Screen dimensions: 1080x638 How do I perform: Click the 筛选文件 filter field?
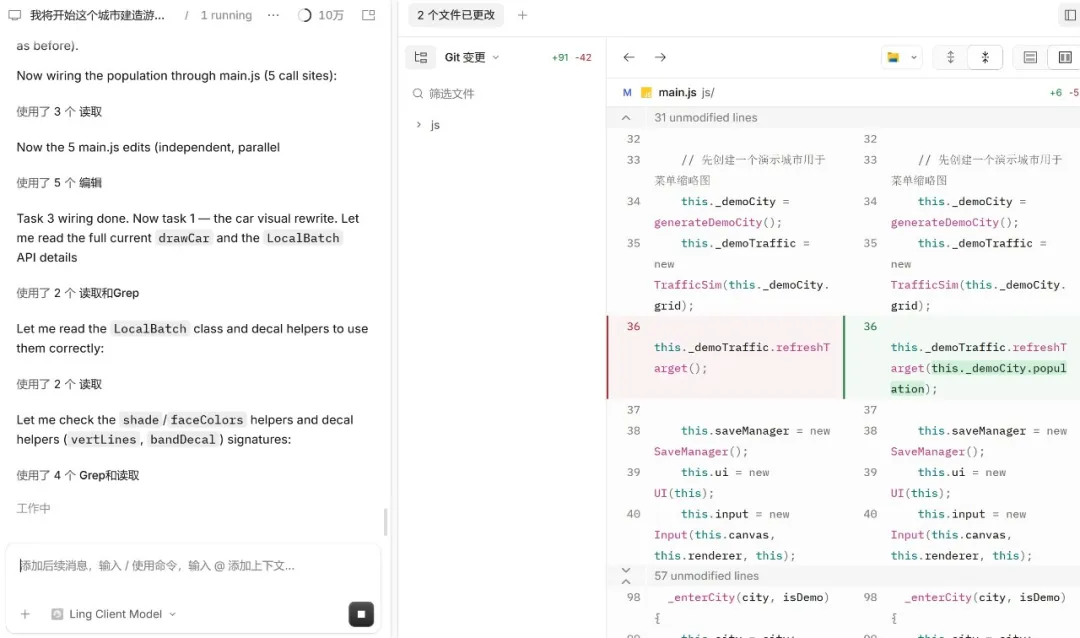(x=503, y=93)
